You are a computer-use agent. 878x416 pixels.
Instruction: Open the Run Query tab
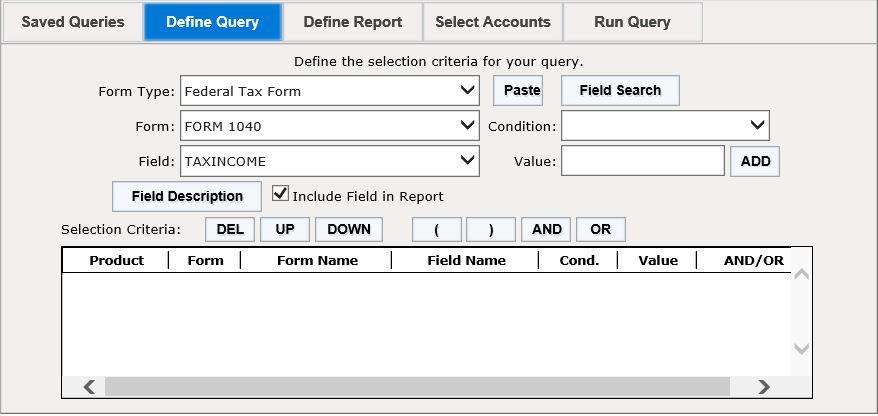tap(632, 22)
